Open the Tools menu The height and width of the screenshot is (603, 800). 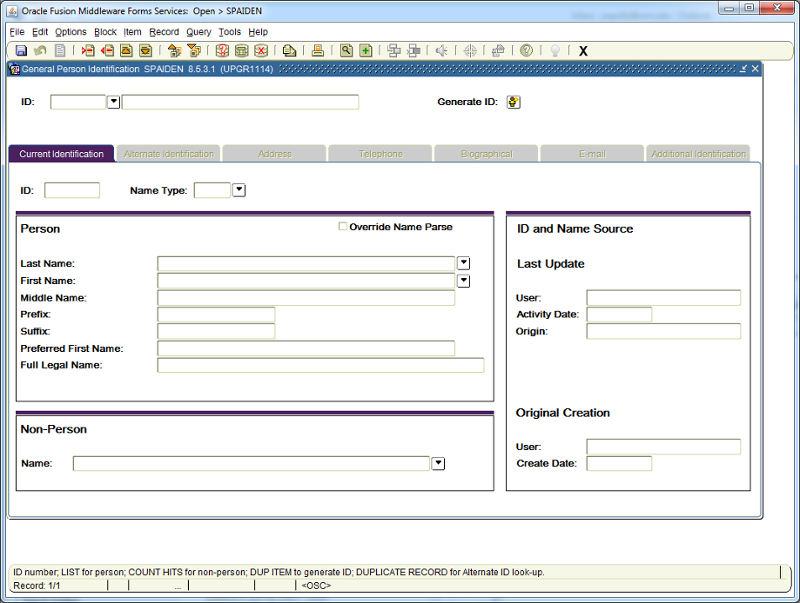tap(230, 32)
